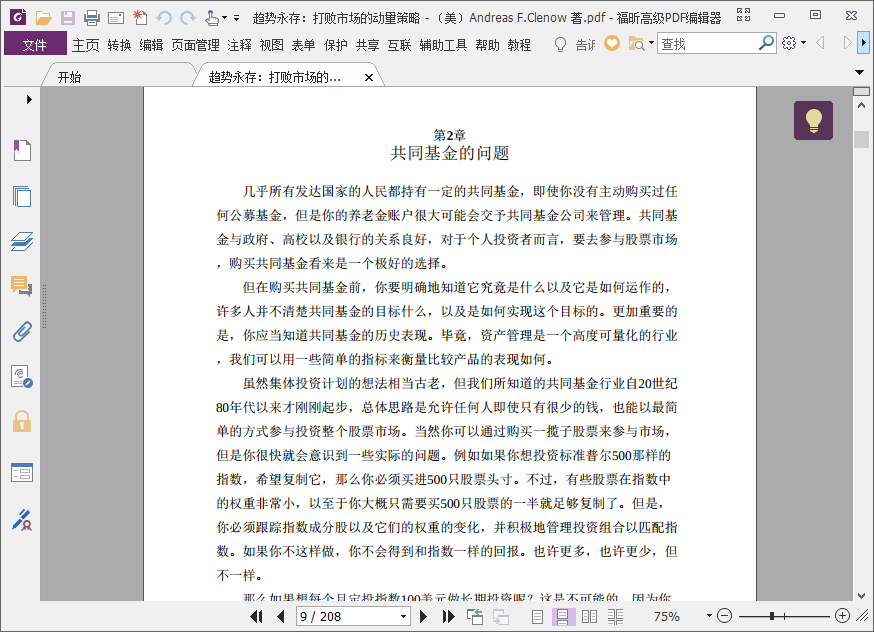Open the document tab list dropdown
The width and height of the screenshot is (874, 632).
(860, 72)
